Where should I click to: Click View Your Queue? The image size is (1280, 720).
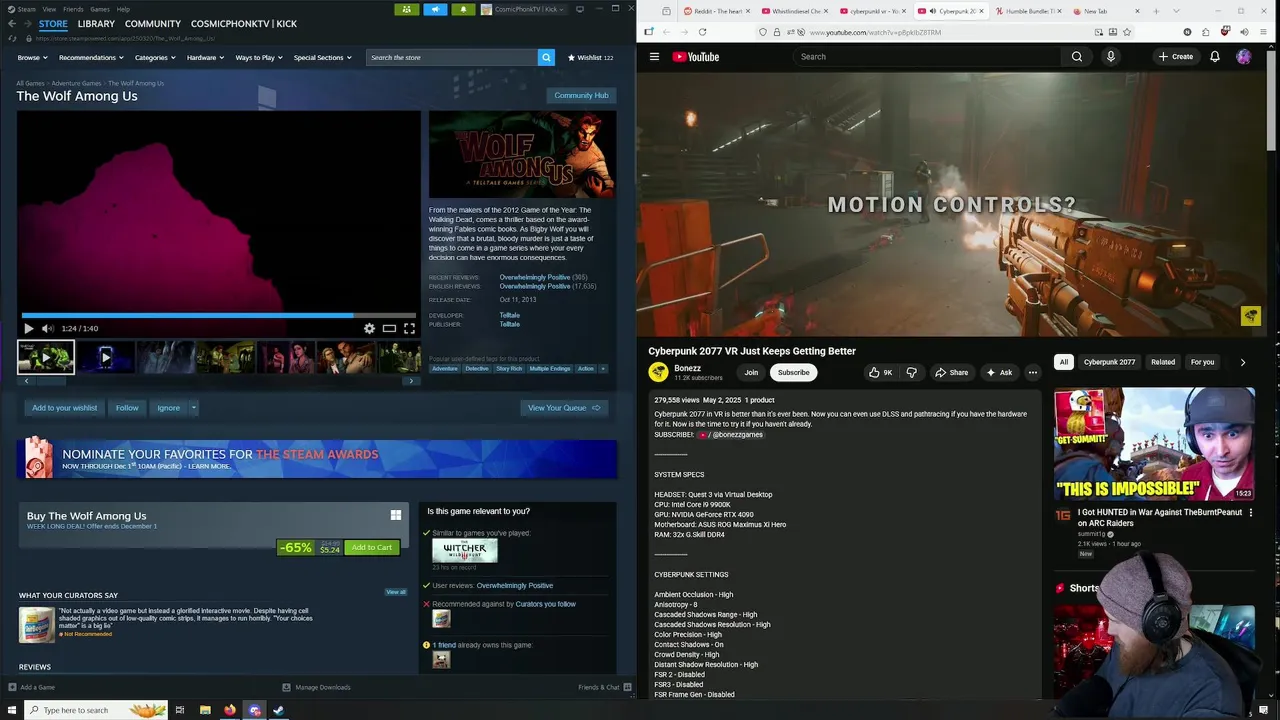point(564,407)
